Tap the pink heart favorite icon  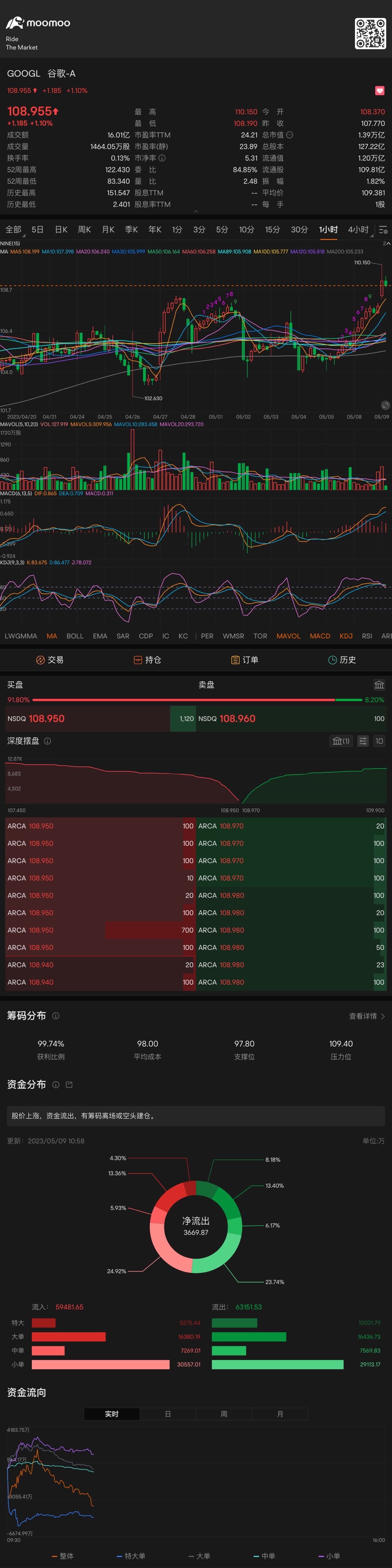[x=380, y=91]
